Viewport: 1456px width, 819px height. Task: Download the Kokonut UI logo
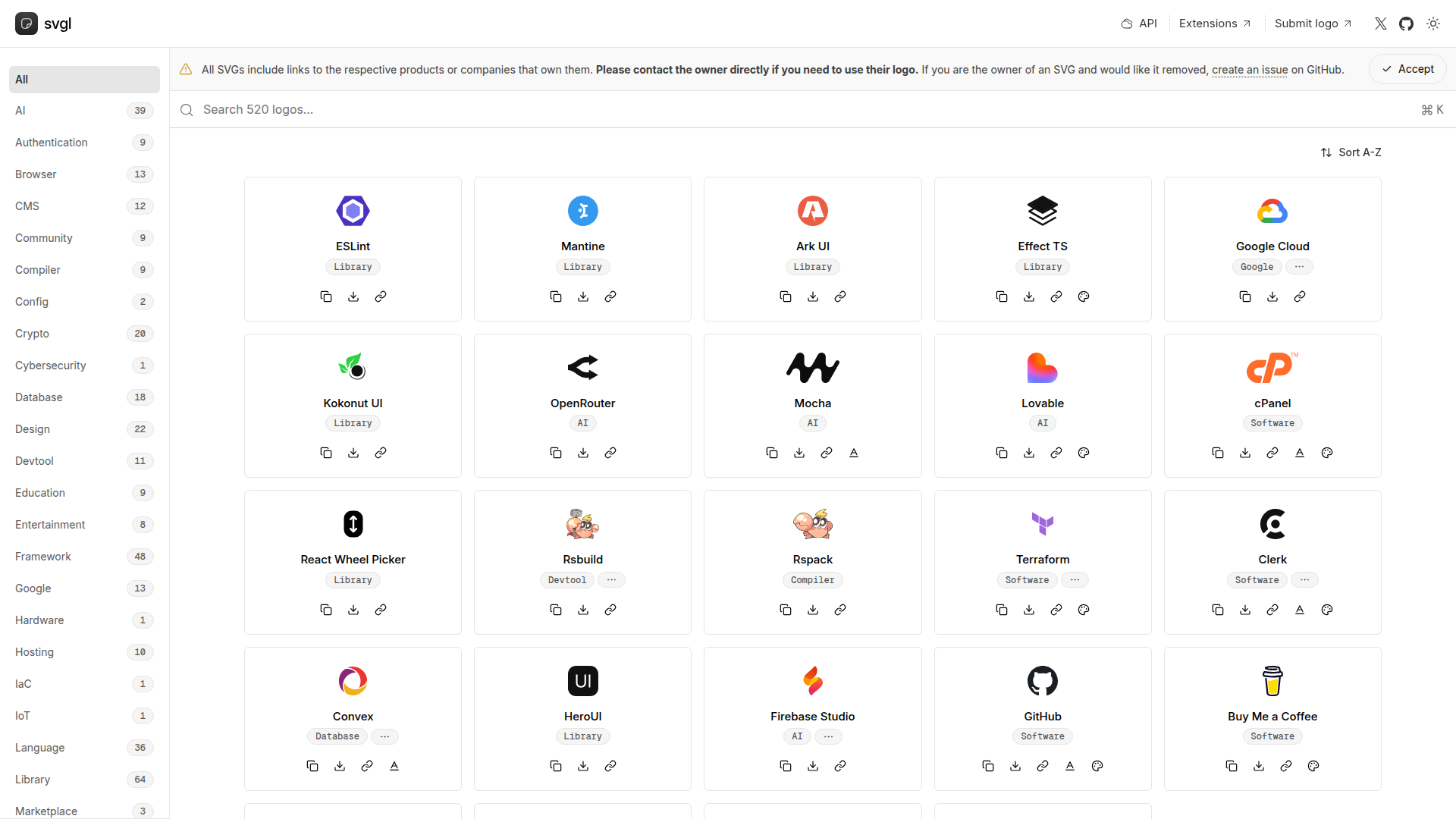coord(353,453)
